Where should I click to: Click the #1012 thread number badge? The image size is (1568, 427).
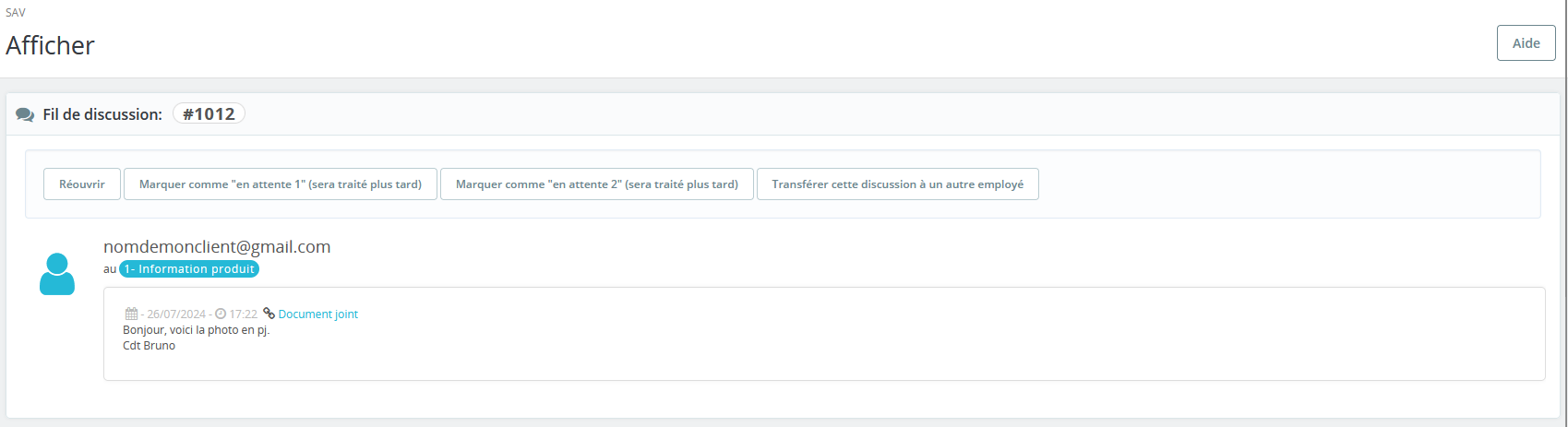click(209, 113)
